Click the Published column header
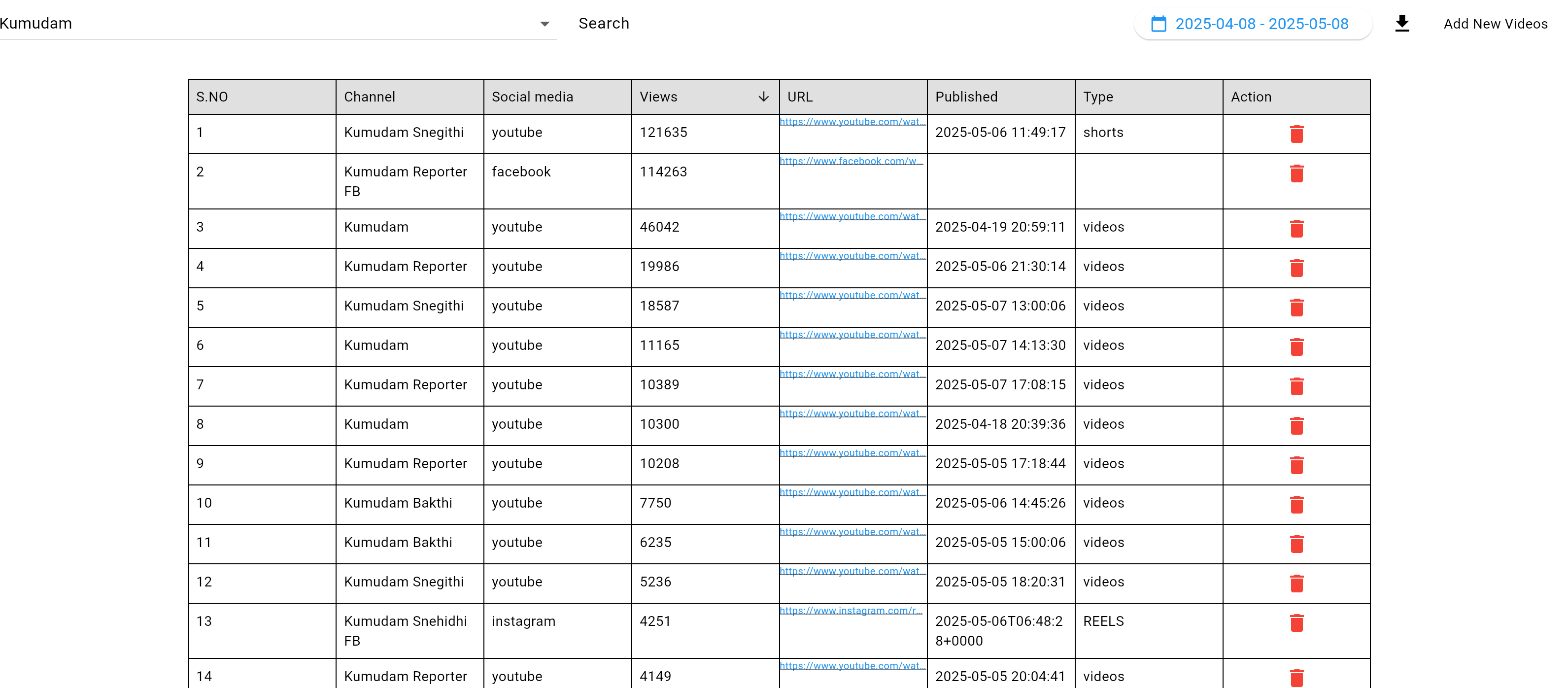This screenshot has width=1568, height=688. pos(1001,97)
